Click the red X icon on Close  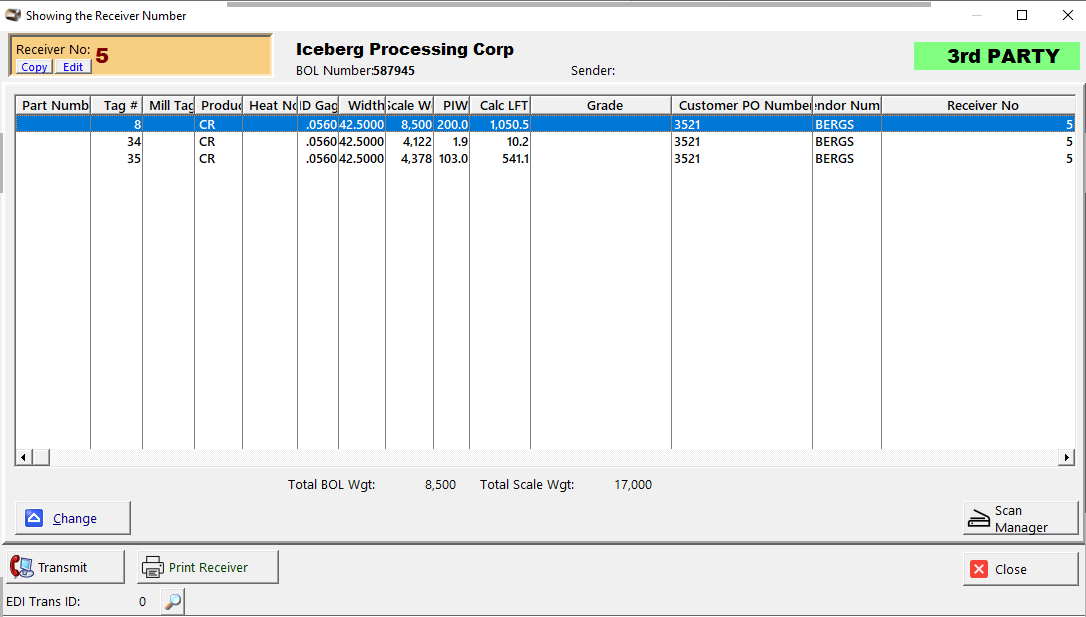[979, 569]
